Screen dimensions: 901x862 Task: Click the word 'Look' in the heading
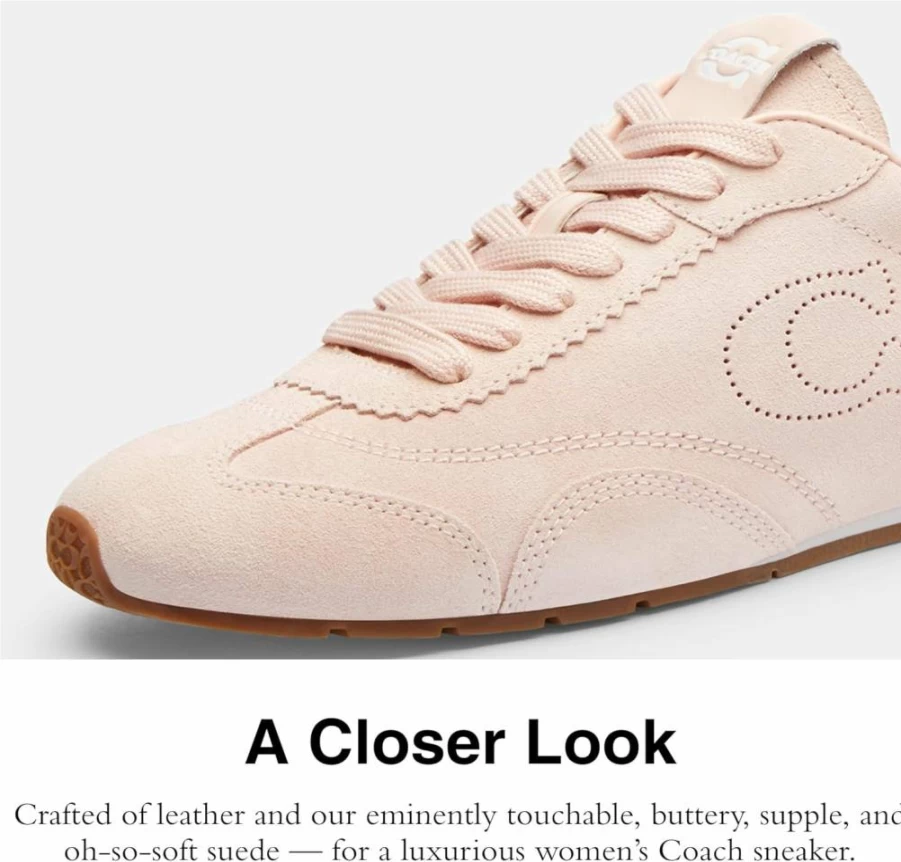tap(602, 742)
